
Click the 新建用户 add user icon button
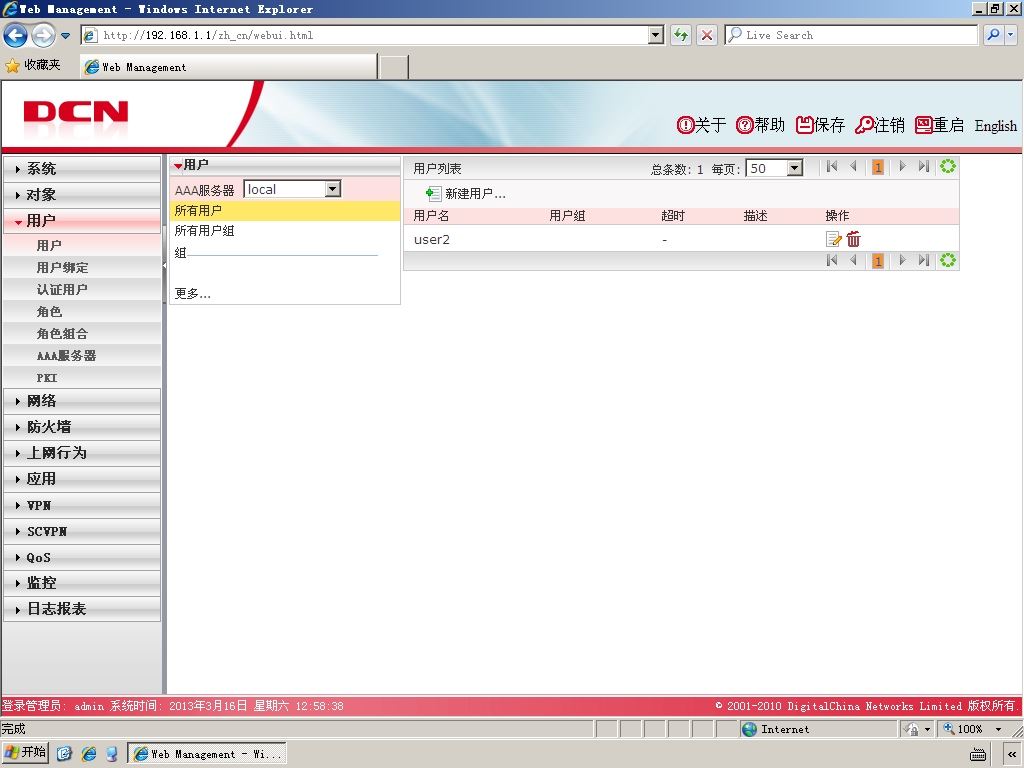pos(465,193)
